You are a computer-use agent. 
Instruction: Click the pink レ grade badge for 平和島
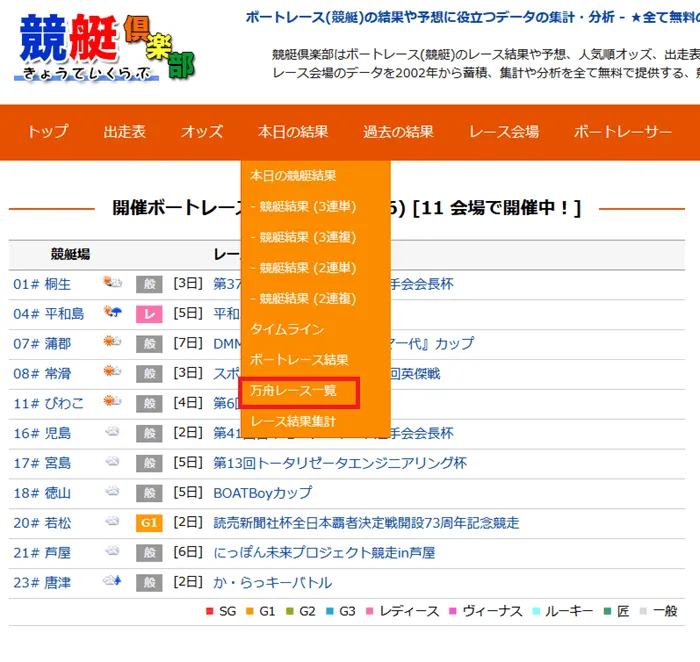[x=149, y=314]
